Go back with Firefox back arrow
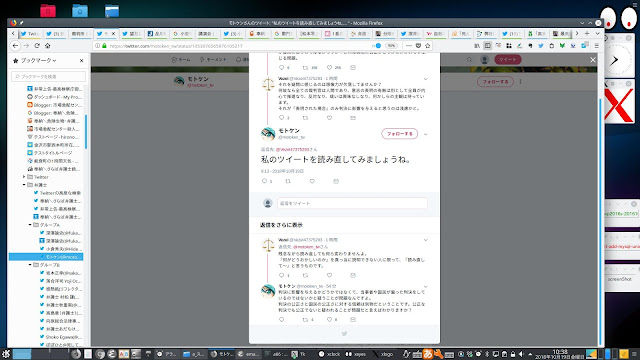This screenshot has height=360, width=640. [x=16, y=46]
